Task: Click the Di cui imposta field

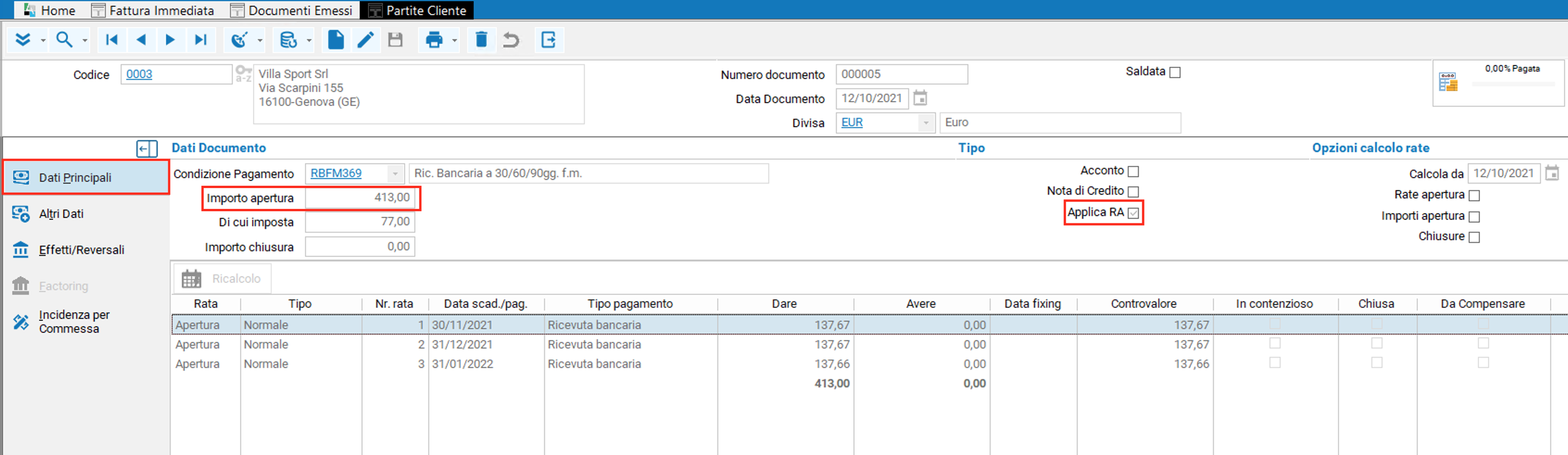Action: 360,222
